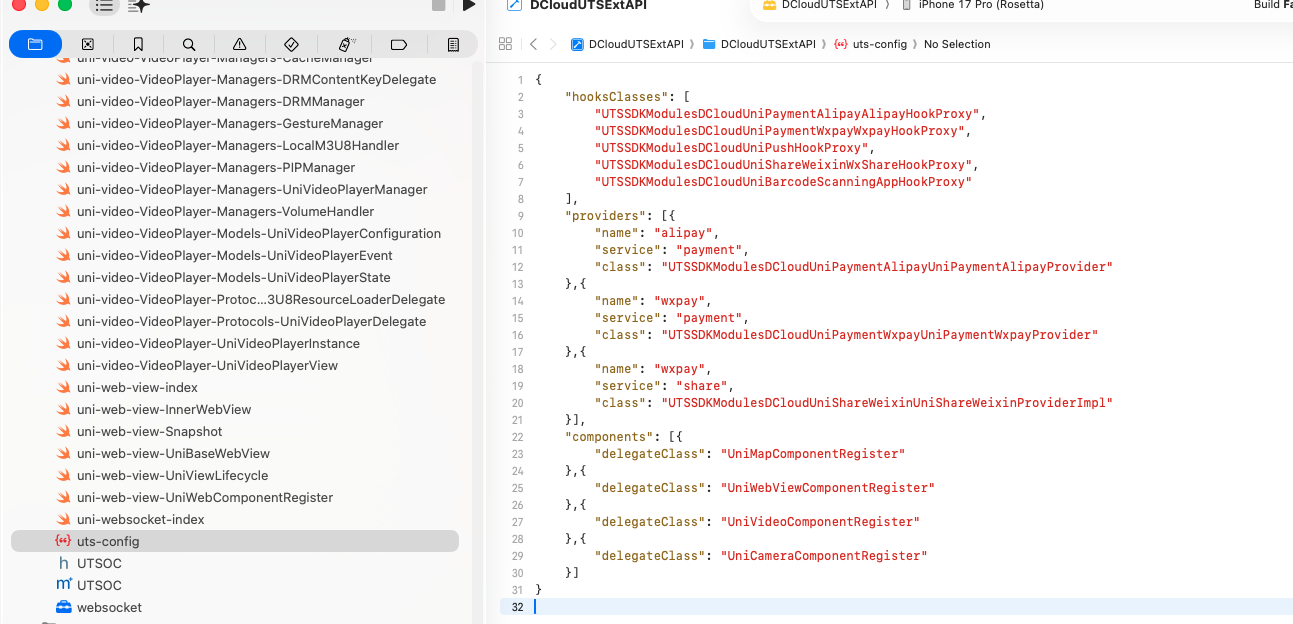The height and width of the screenshot is (624, 1293).
Task: Choose the iPhone 17 Pro run destination
Action: (x=973, y=5)
